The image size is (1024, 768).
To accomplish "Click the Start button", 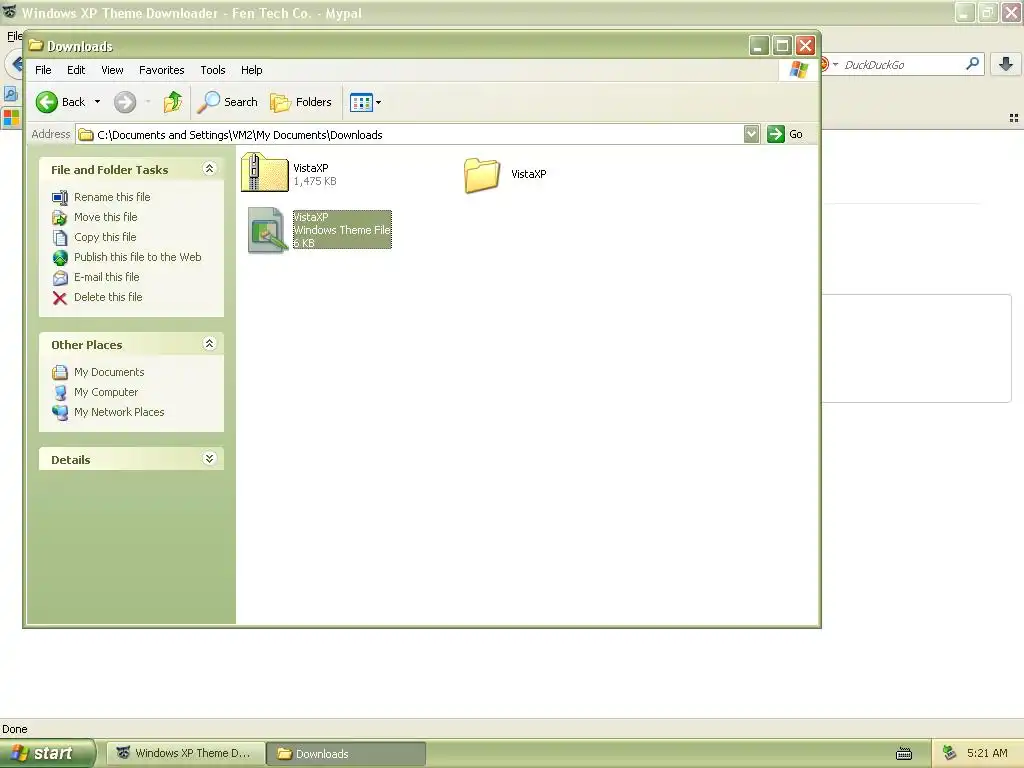I will tap(48, 753).
